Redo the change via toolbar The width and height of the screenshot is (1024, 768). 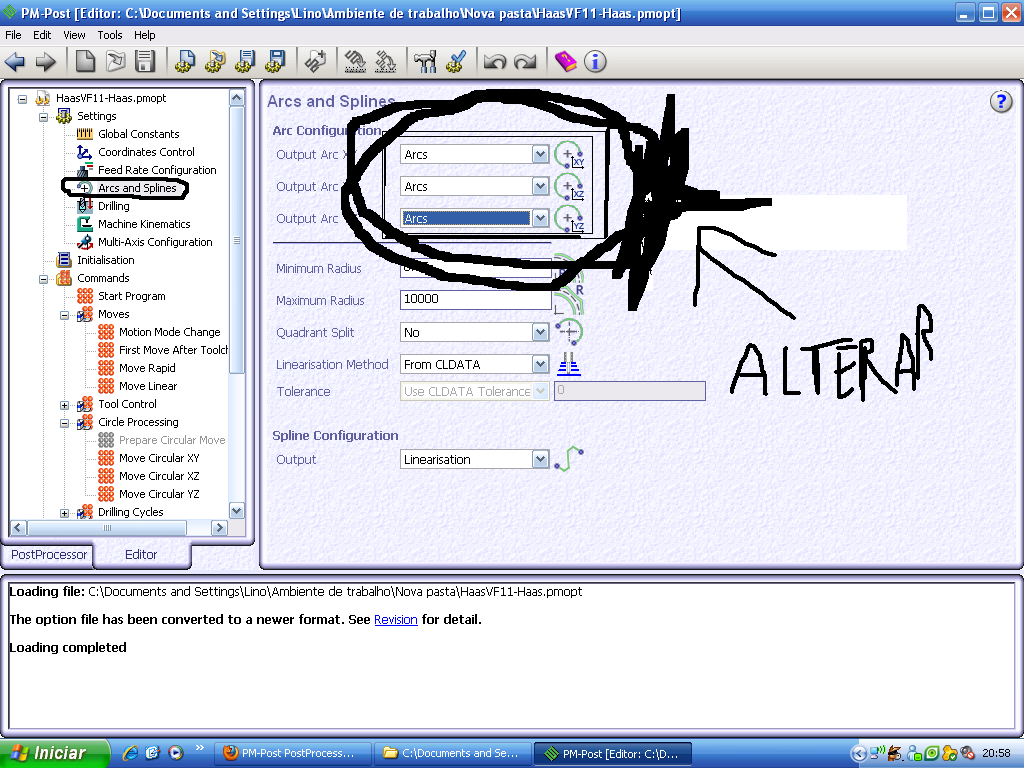point(525,62)
